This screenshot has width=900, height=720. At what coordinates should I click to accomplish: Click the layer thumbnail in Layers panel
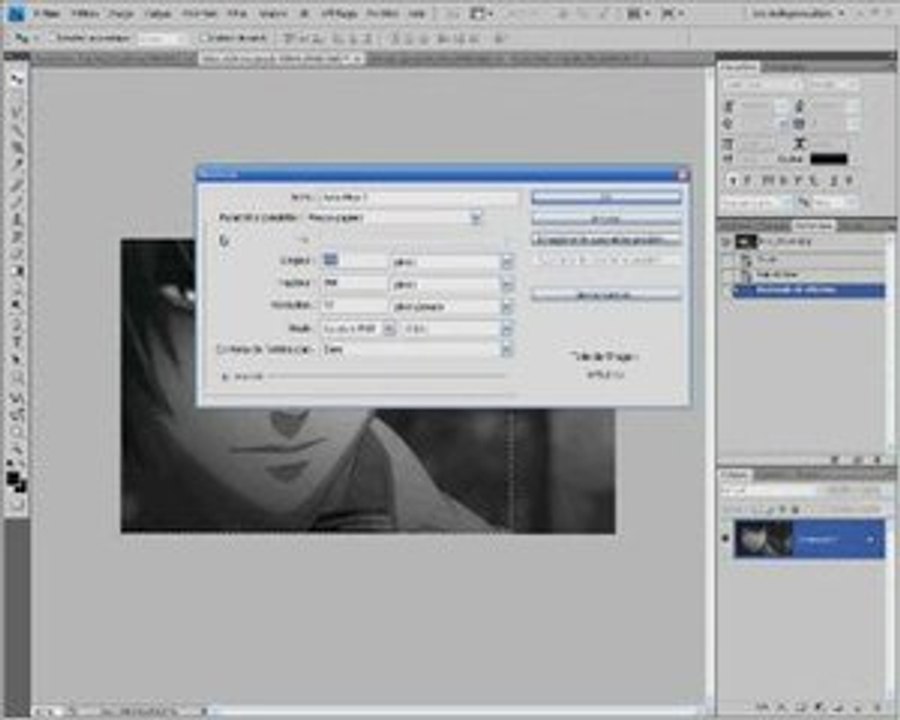pos(763,539)
